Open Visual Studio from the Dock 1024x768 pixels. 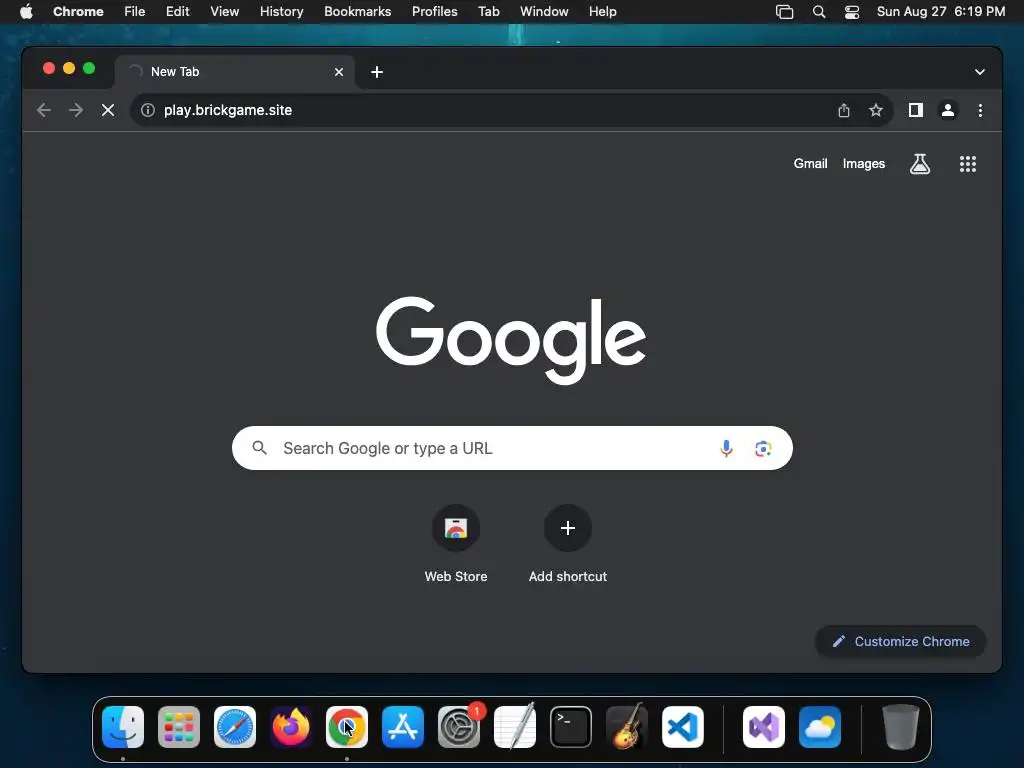pyautogui.click(x=763, y=727)
